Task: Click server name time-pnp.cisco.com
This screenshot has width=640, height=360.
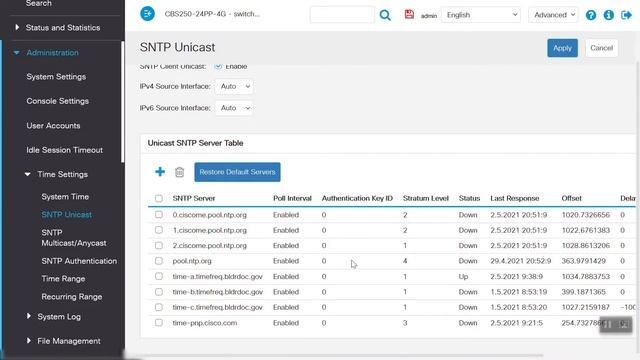Action: tap(205, 323)
